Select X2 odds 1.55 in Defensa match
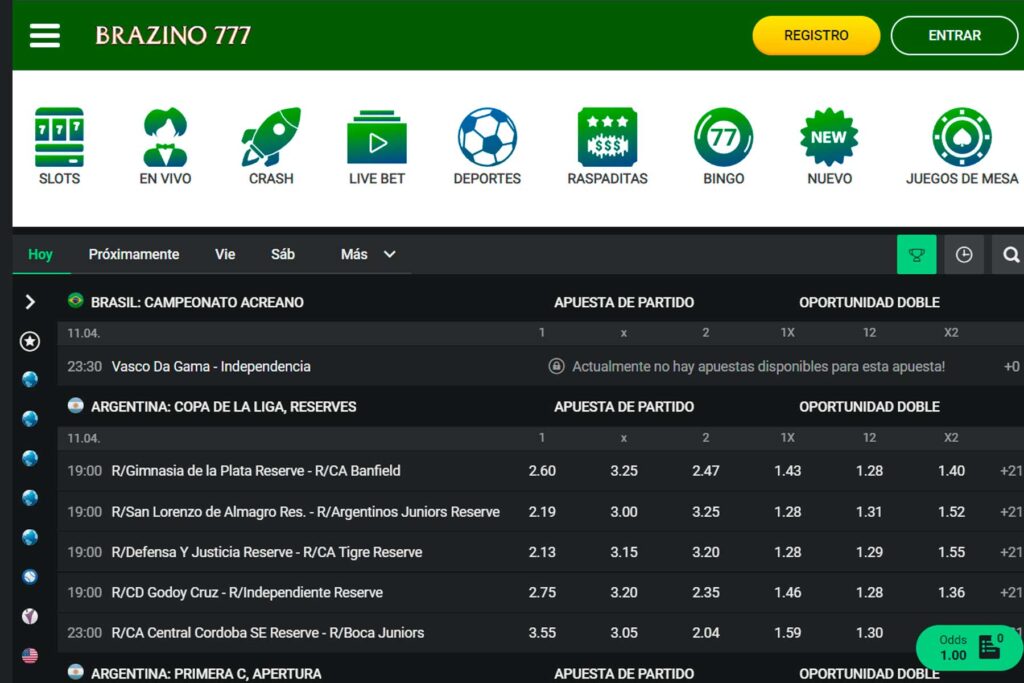Viewport: 1024px width, 683px height. click(952, 552)
